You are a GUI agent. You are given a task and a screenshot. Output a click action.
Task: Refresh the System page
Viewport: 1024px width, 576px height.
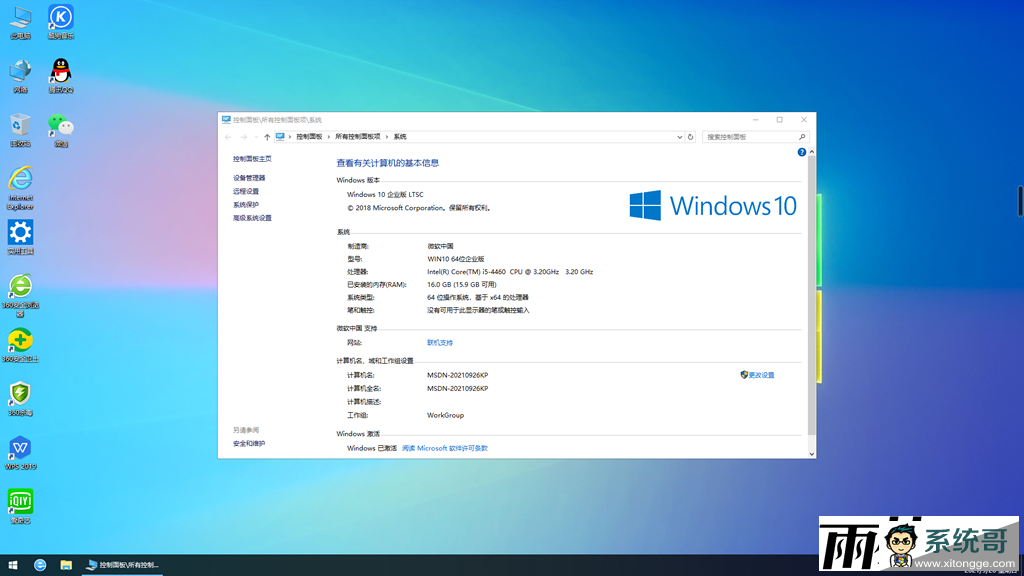[x=690, y=137]
